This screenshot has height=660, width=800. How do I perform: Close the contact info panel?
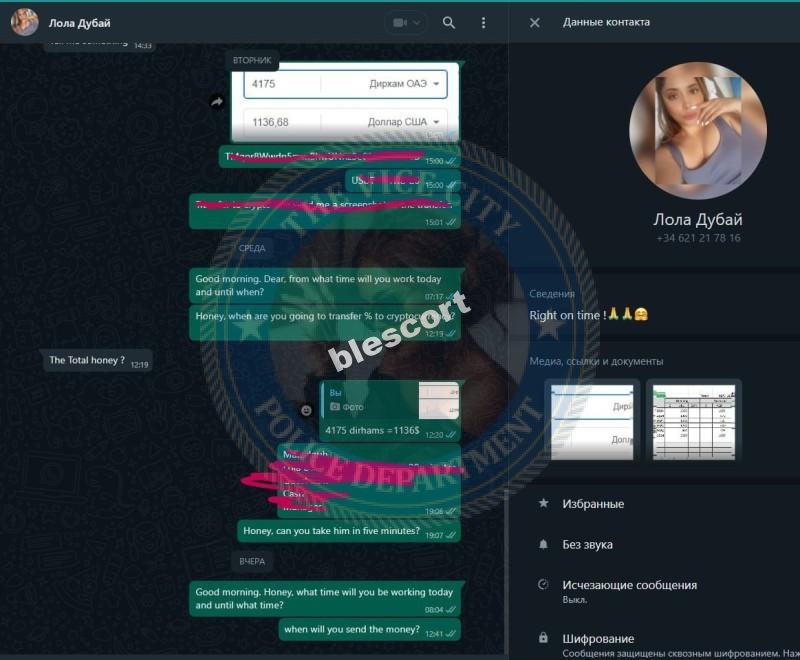pos(534,22)
